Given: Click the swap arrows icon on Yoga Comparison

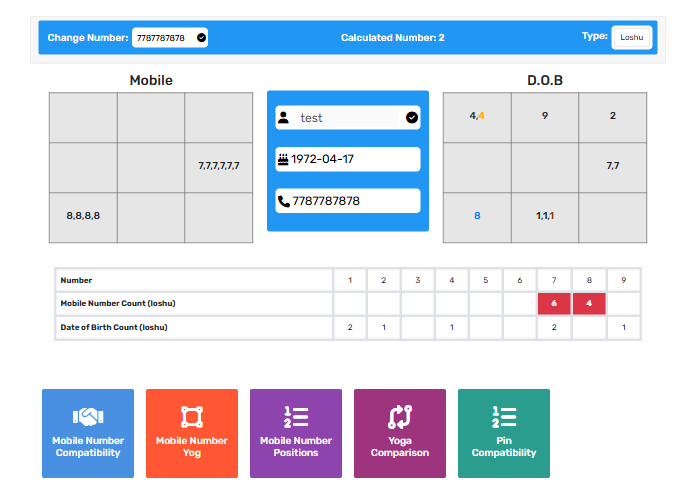Looking at the screenshot, I should point(400,416).
